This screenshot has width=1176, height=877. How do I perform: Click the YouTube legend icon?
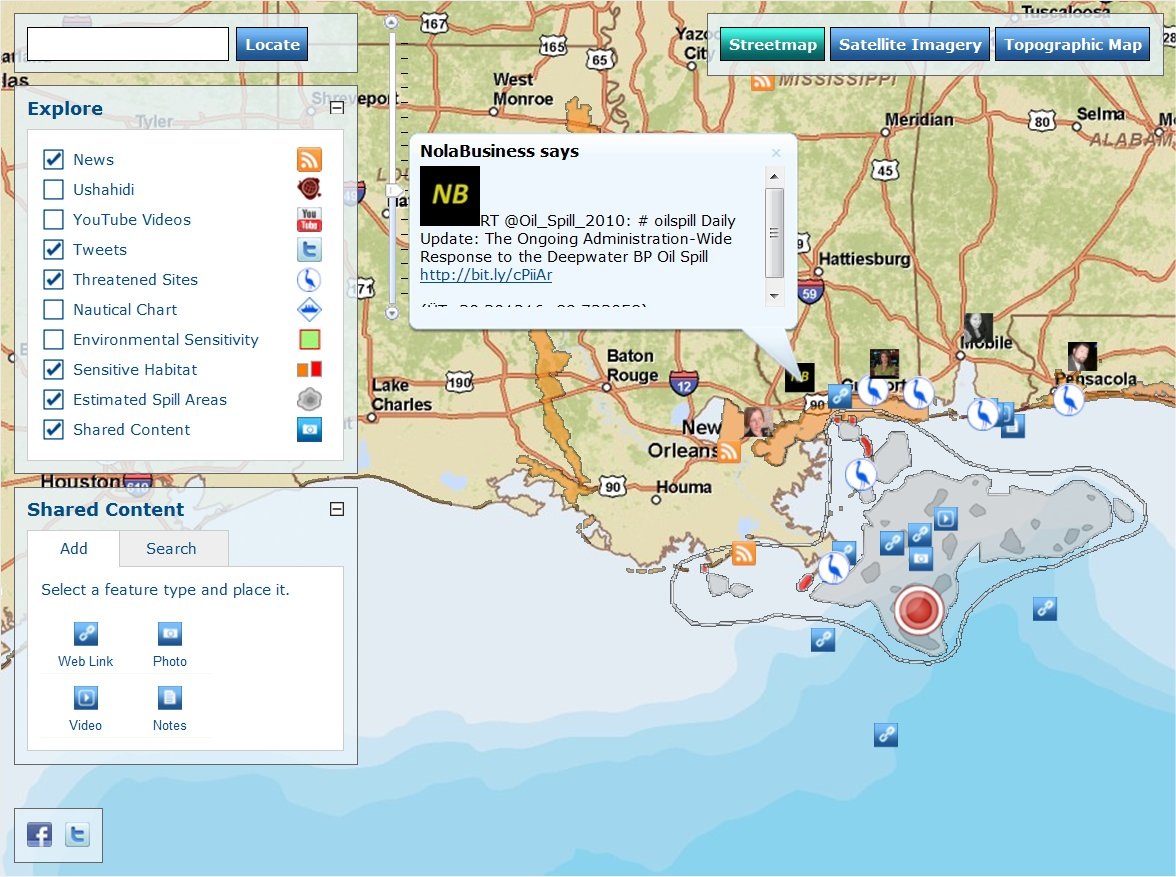pos(309,219)
